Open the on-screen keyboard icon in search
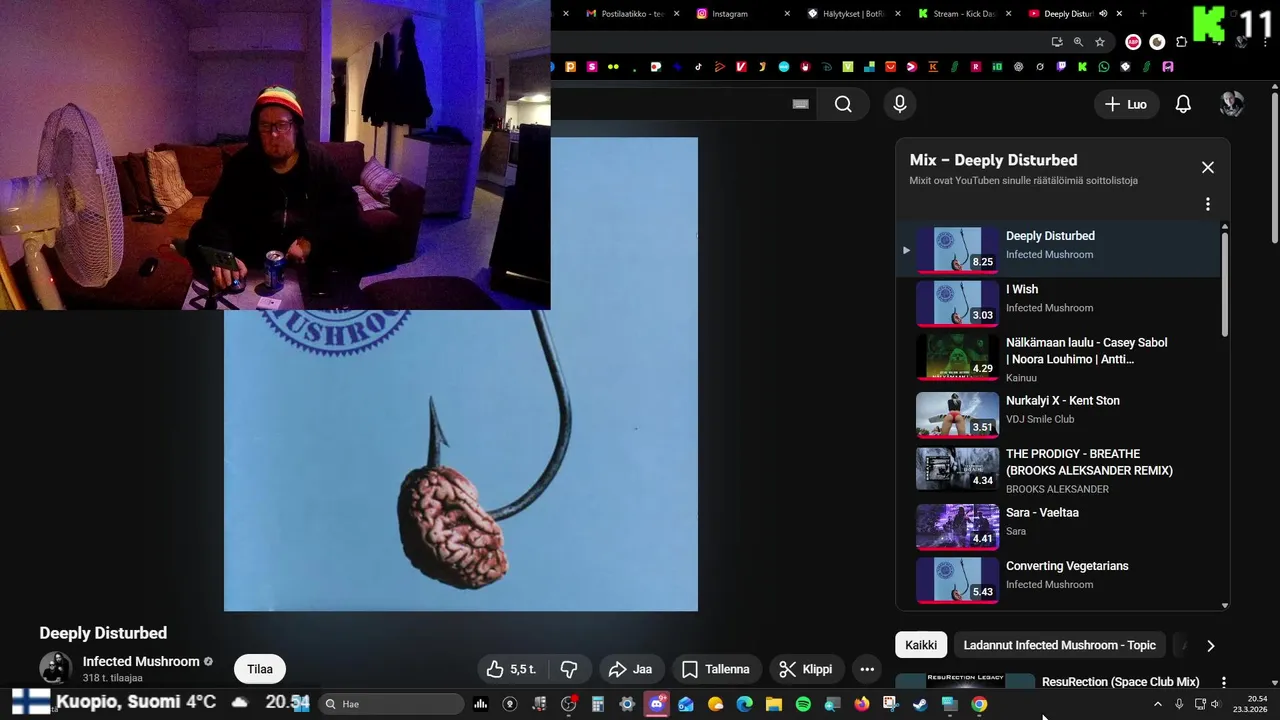Image resolution: width=1280 pixels, height=720 pixels. tap(800, 104)
